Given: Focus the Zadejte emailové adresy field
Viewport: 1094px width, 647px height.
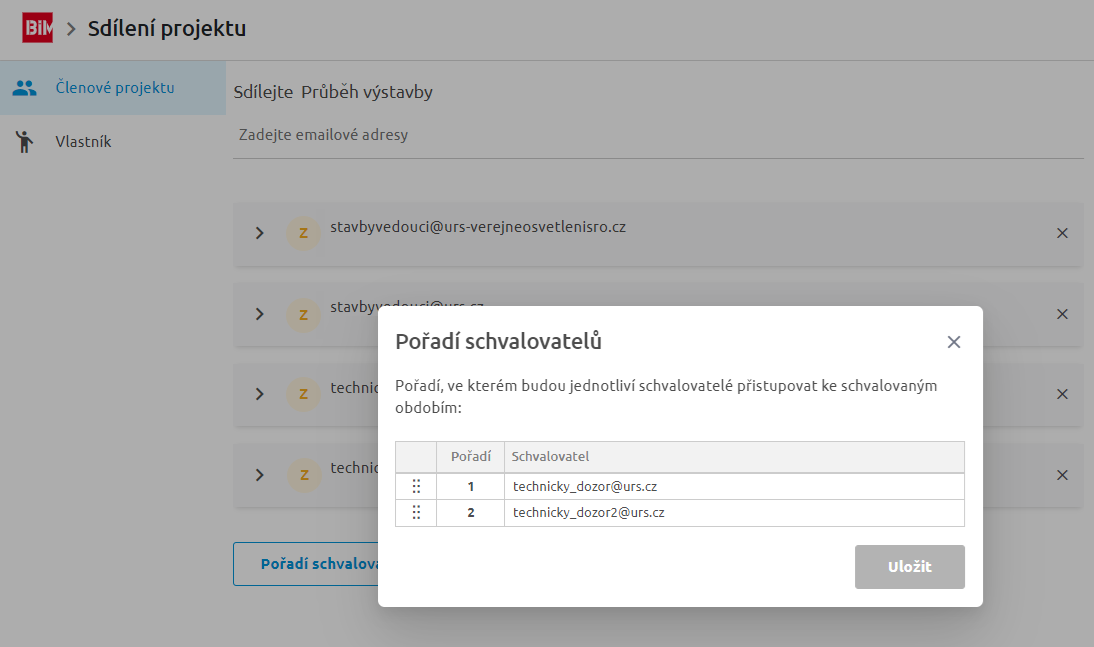Looking at the screenshot, I should coord(660,135).
